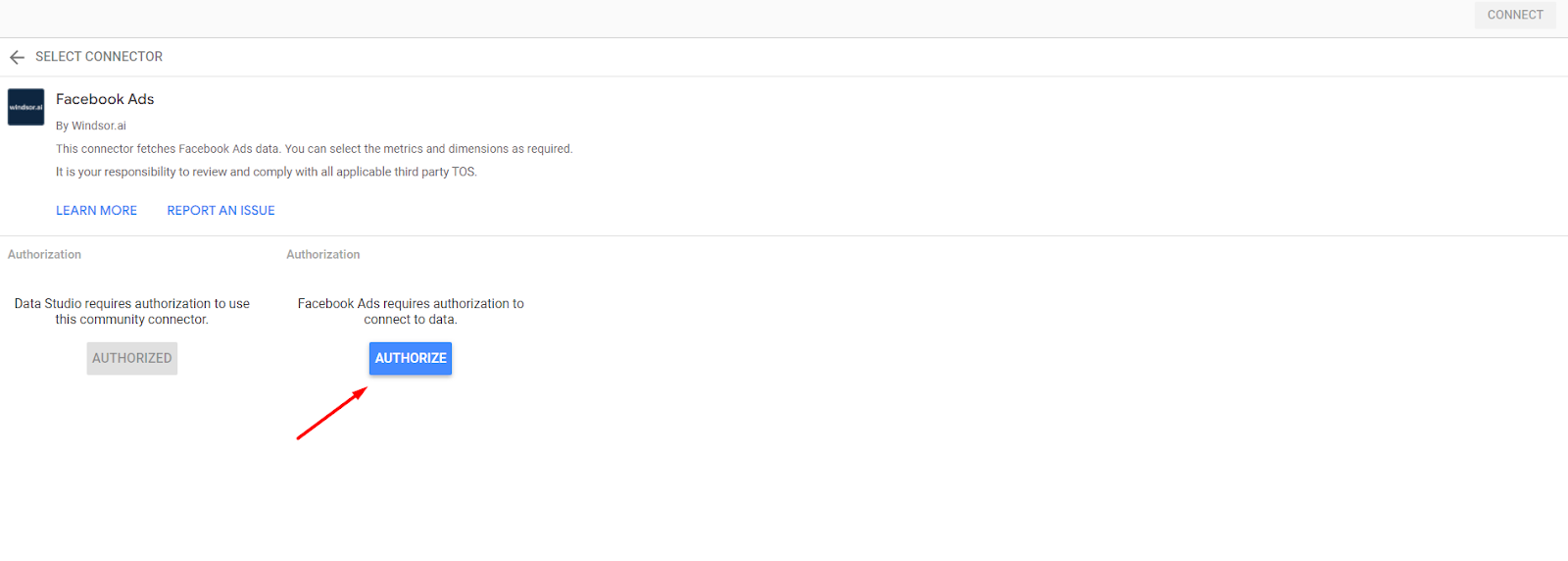Viewport: 1568px width, 561px height.
Task: Click the Authorization heading above Facebook Ads message
Action: click(x=323, y=254)
